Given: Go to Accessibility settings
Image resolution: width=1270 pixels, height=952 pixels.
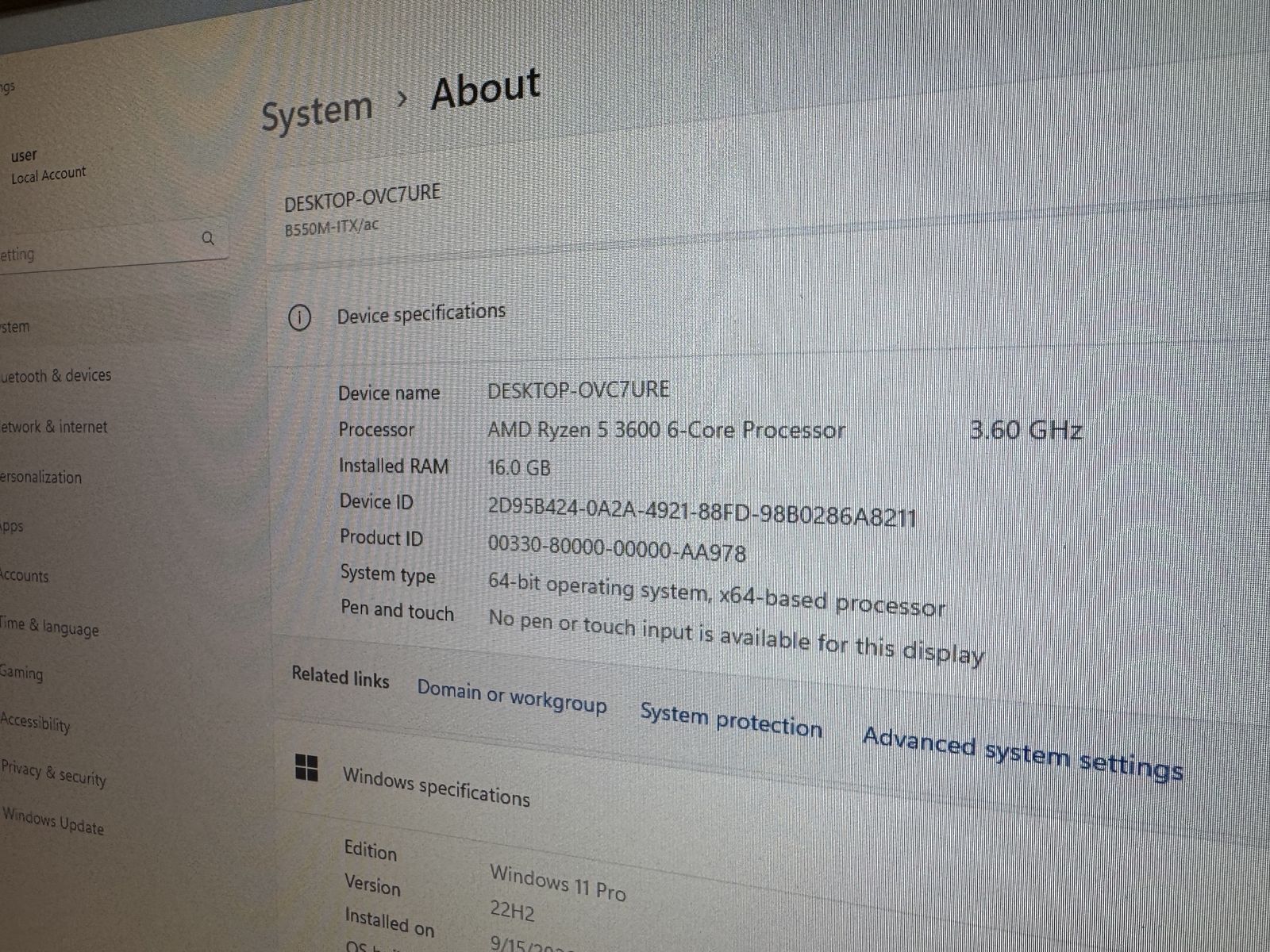Looking at the screenshot, I should tap(35, 721).
